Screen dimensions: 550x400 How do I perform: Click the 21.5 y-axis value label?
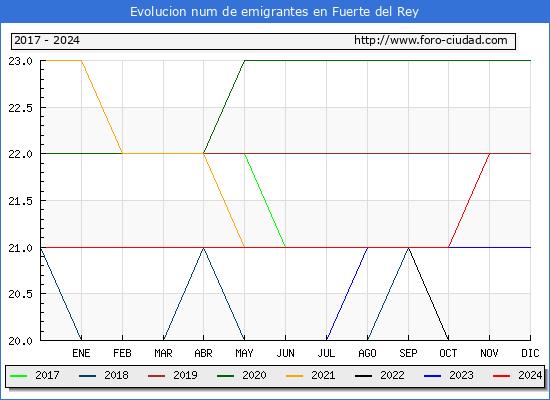coord(20,201)
